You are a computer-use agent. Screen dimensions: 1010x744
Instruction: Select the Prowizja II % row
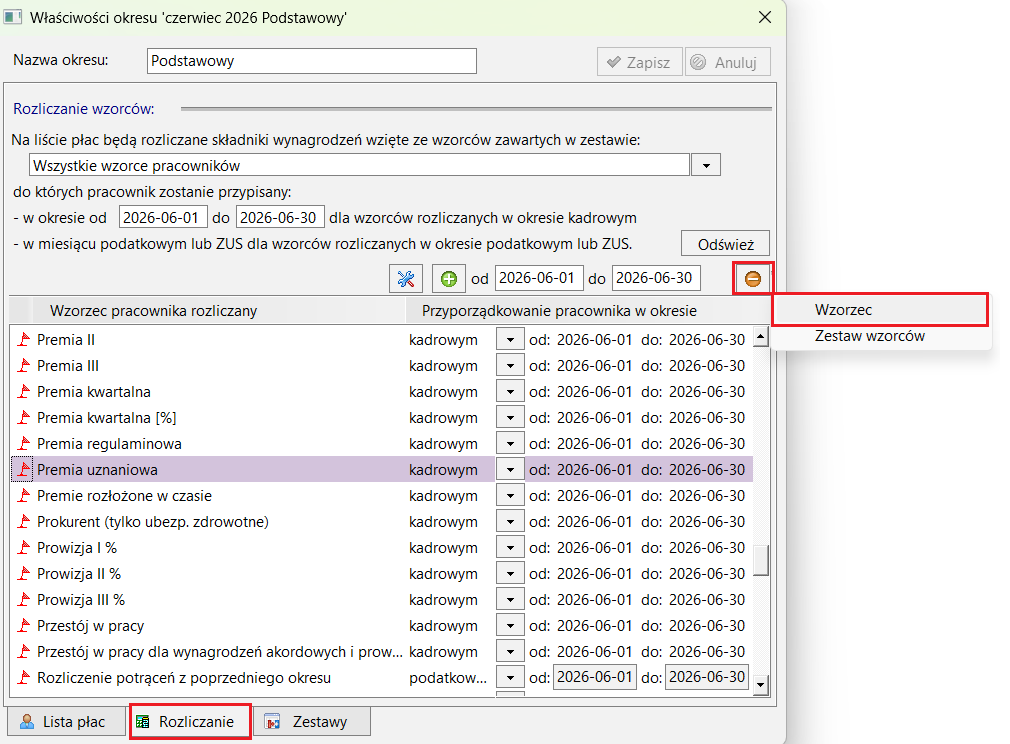point(382,573)
